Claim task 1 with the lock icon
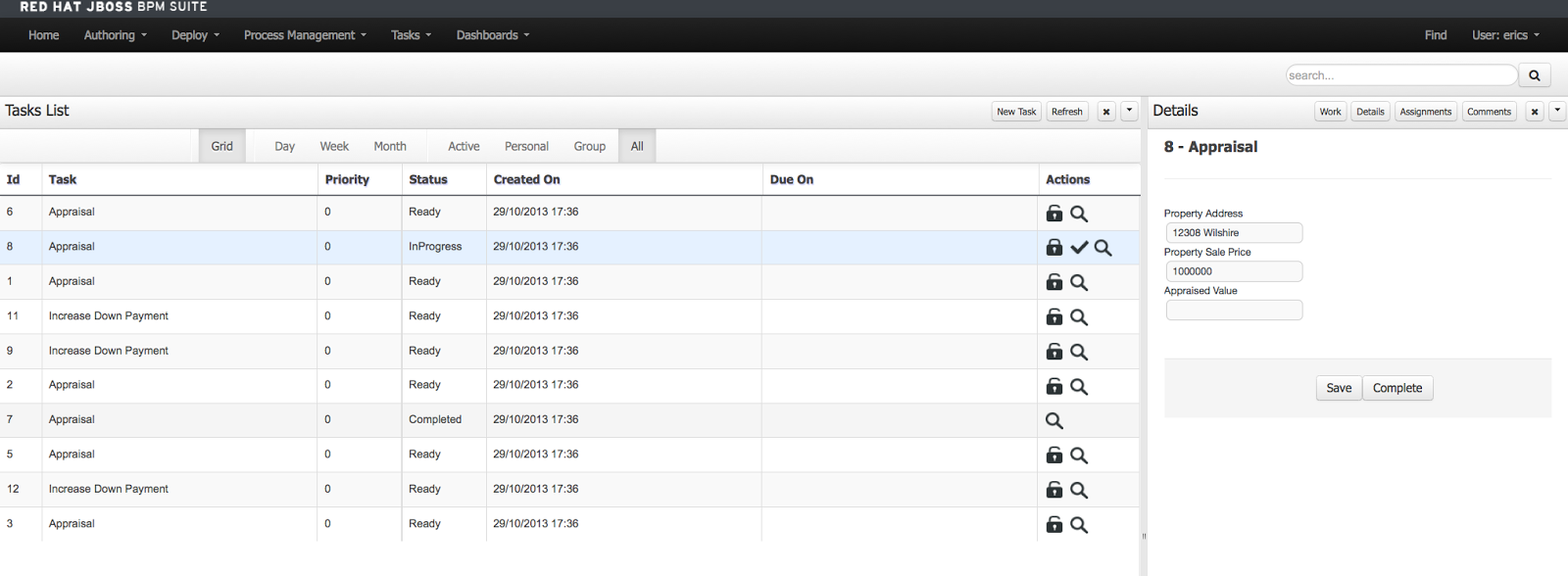1568x576 pixels. (x=1054, y=282)
